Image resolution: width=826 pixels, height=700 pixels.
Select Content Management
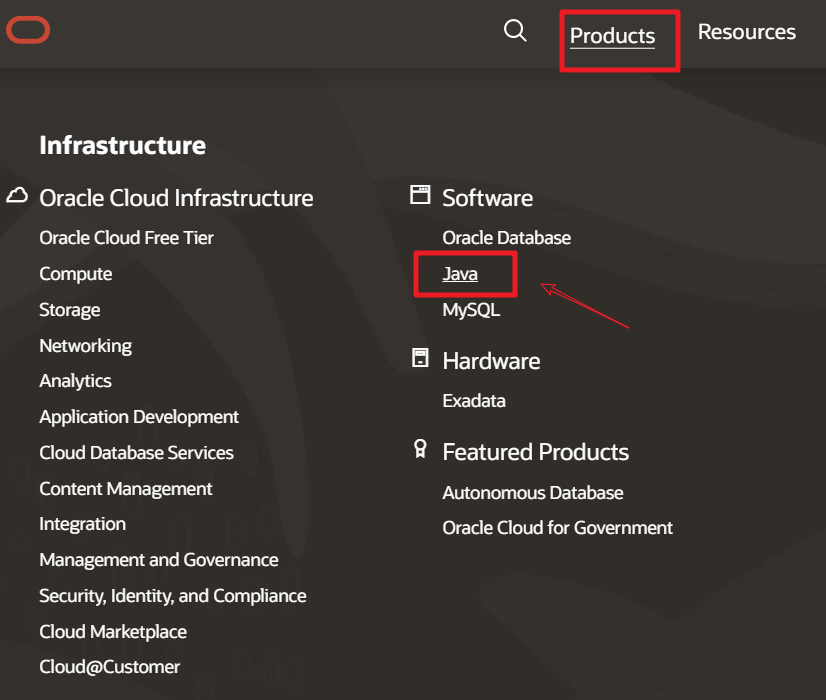126,489
